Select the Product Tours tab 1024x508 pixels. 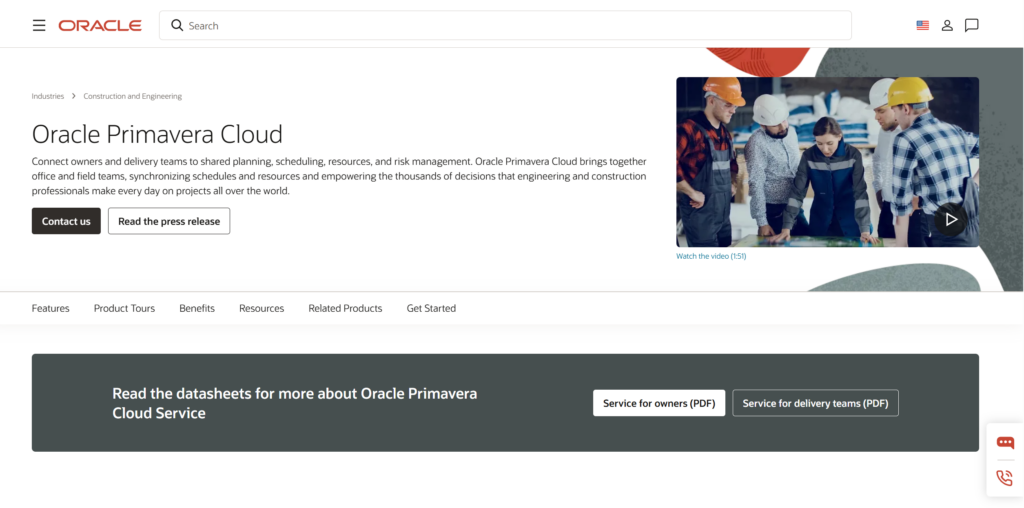coord(124,308)
